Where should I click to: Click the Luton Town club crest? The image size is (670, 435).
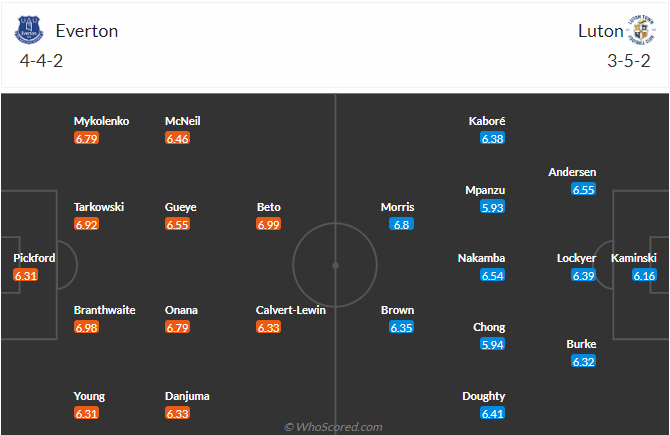(x=641, y=30)
